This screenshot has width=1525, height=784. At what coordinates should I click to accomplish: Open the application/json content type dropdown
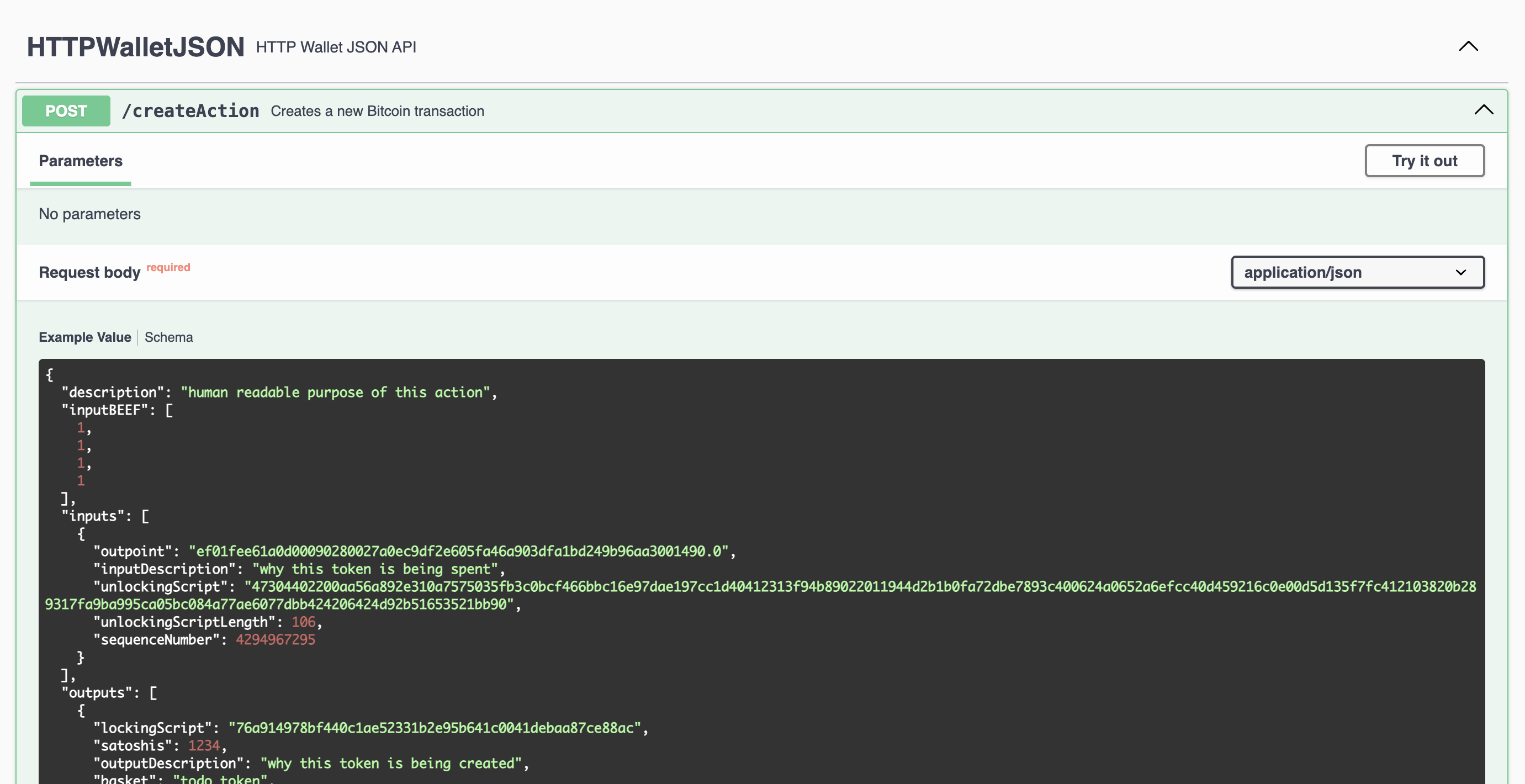[1357, 272]
